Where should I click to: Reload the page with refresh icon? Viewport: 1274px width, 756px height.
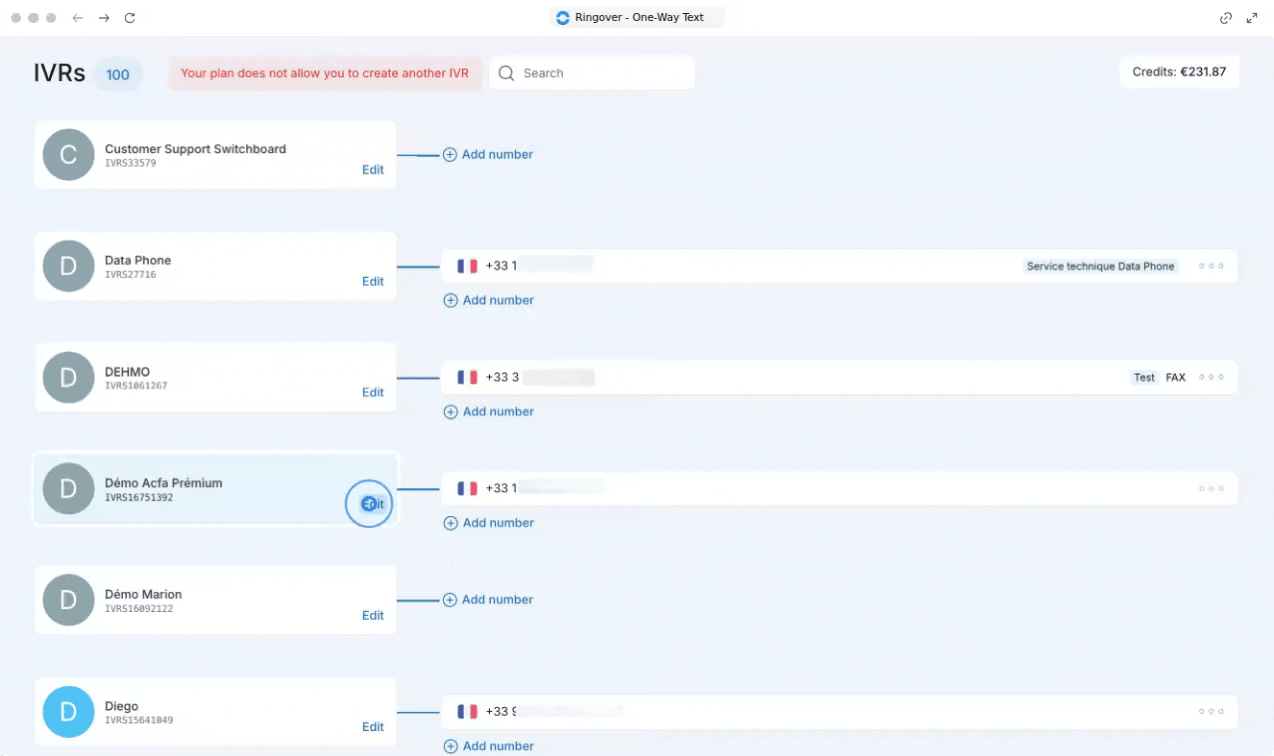pos(130,18)
